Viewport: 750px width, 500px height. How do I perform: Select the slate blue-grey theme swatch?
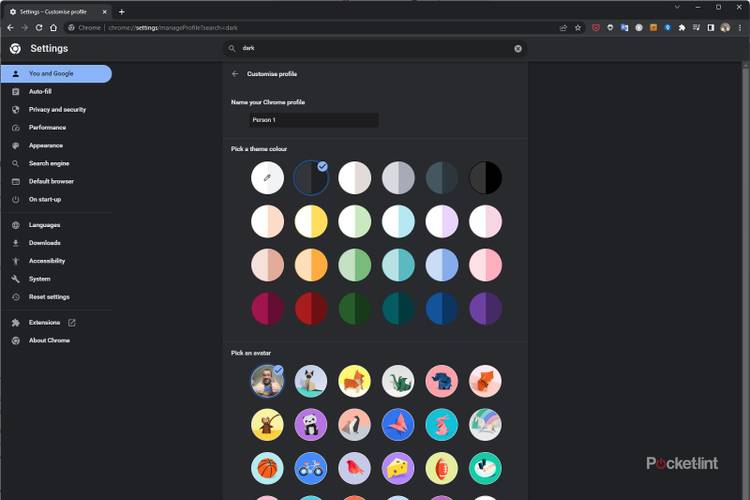tap(441, 178)
